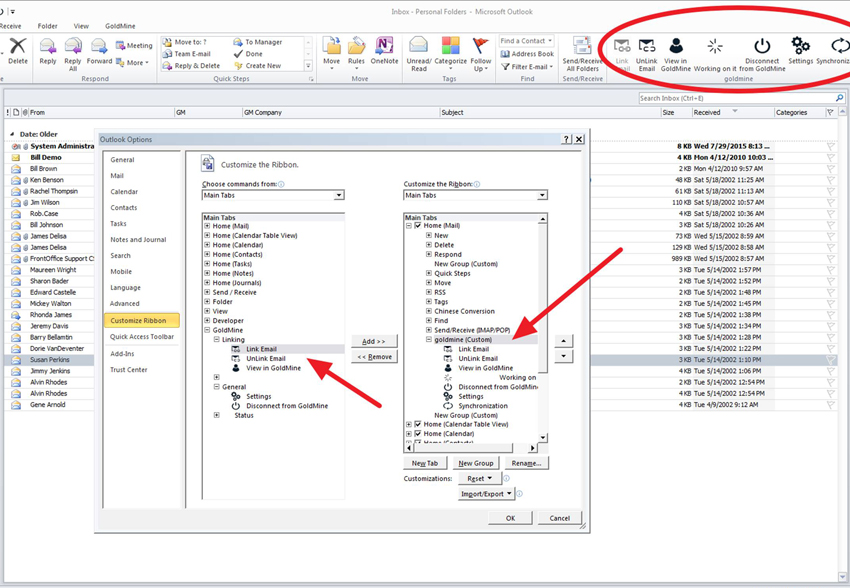Open the Trust Center category
The image size is (850, 588).
click(128, 370)
